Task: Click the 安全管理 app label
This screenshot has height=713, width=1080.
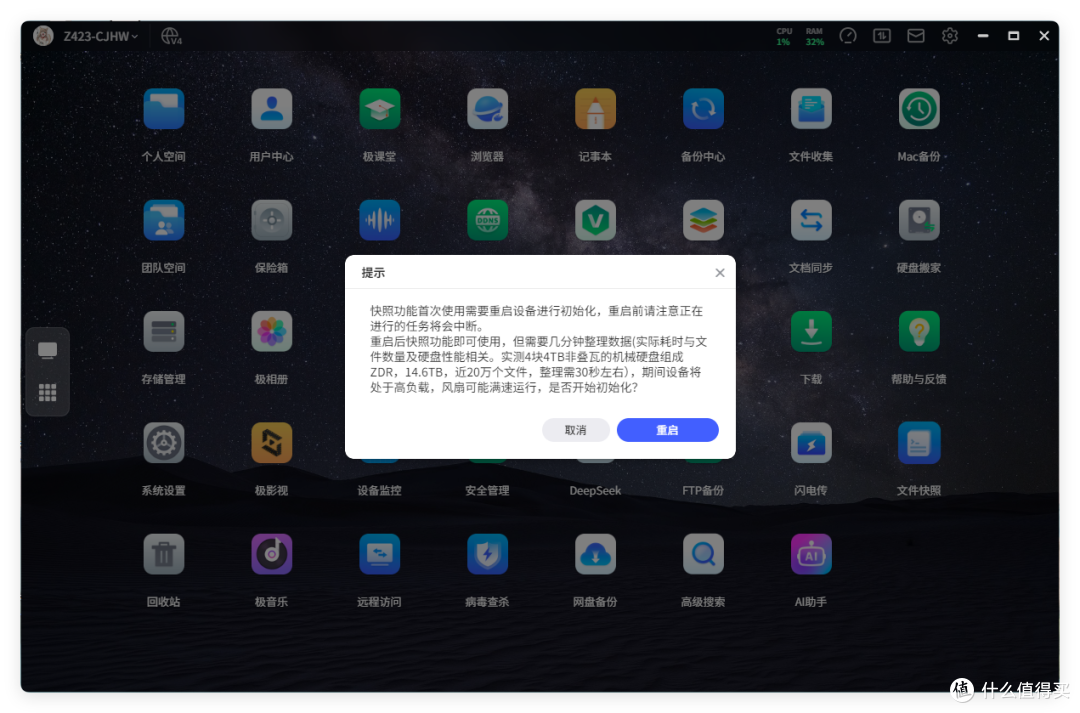Action: [x=487, y=490]
